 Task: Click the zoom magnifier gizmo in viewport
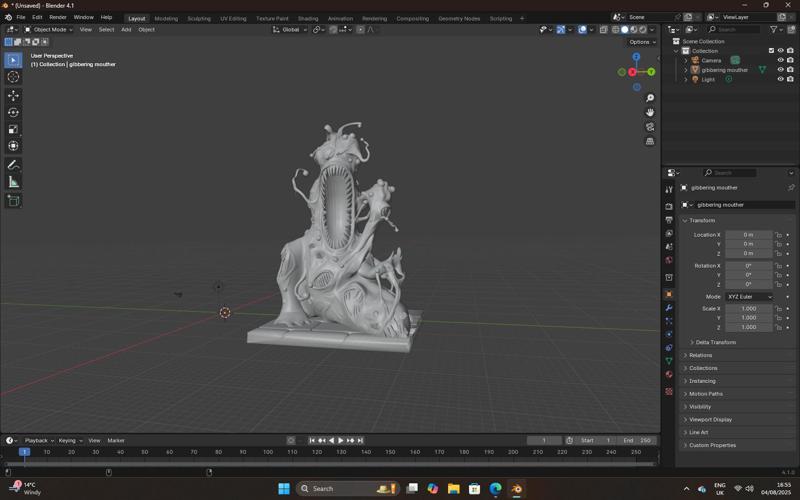(650, 98)
